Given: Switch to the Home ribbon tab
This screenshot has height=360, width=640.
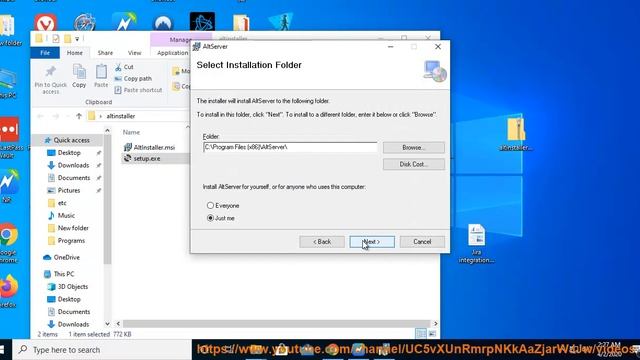Looking at the screenshot, I should pyautogui.click(x=75, y=53).
